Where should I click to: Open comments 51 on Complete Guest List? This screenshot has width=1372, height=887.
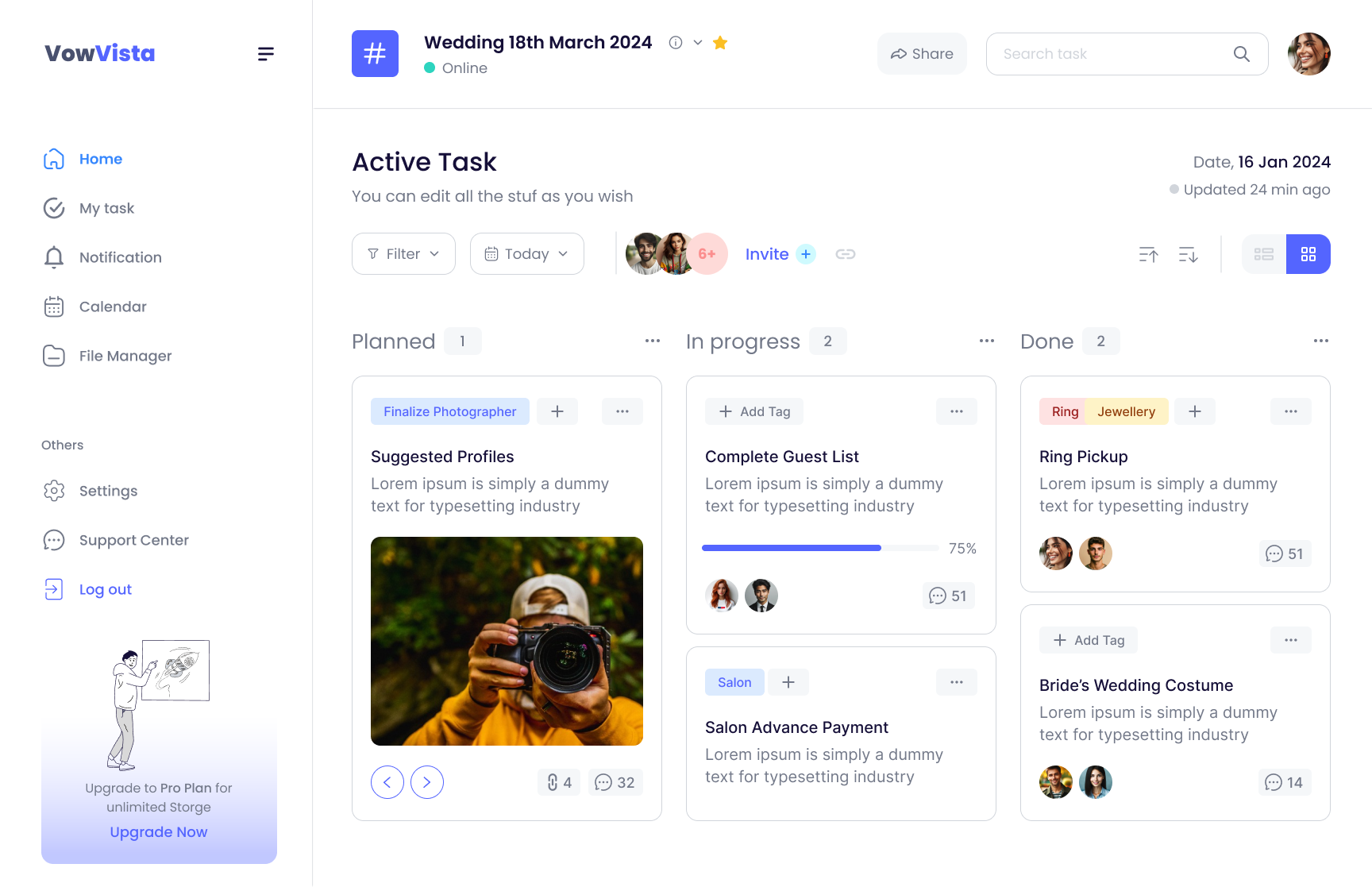949,596
